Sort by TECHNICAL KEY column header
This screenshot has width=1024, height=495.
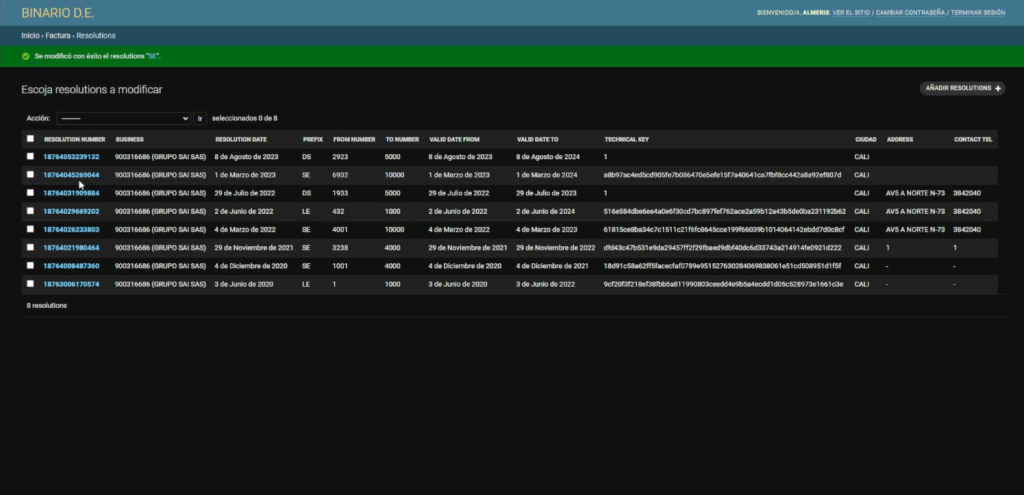[626, 140]
